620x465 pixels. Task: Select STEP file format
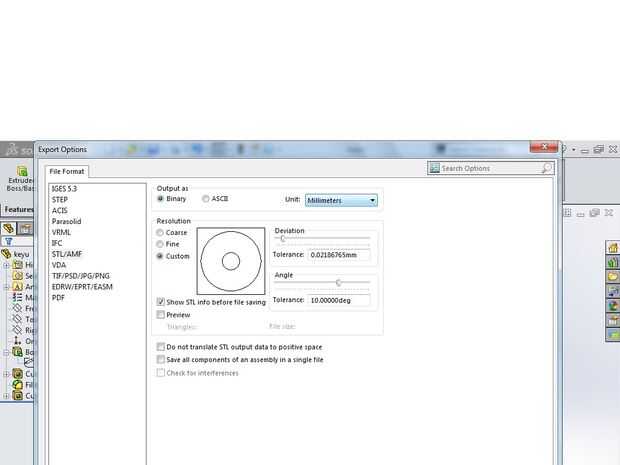tap(60, 200)
